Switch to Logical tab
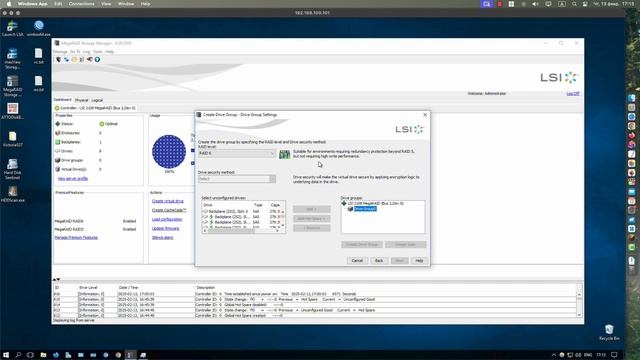This screenshot has width=640, height=360. click(97, 100)
